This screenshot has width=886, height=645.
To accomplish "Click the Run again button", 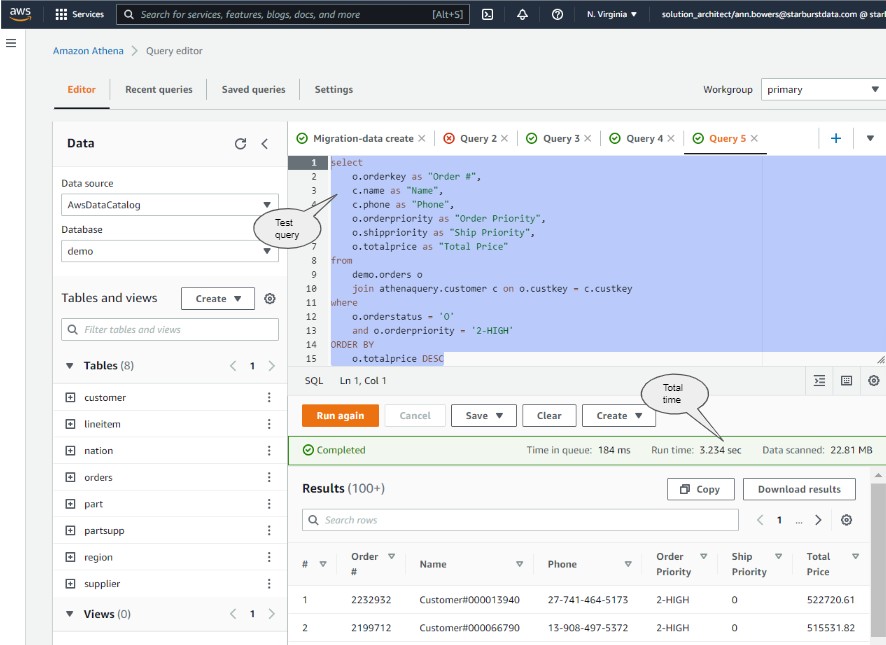I will 340,415.
